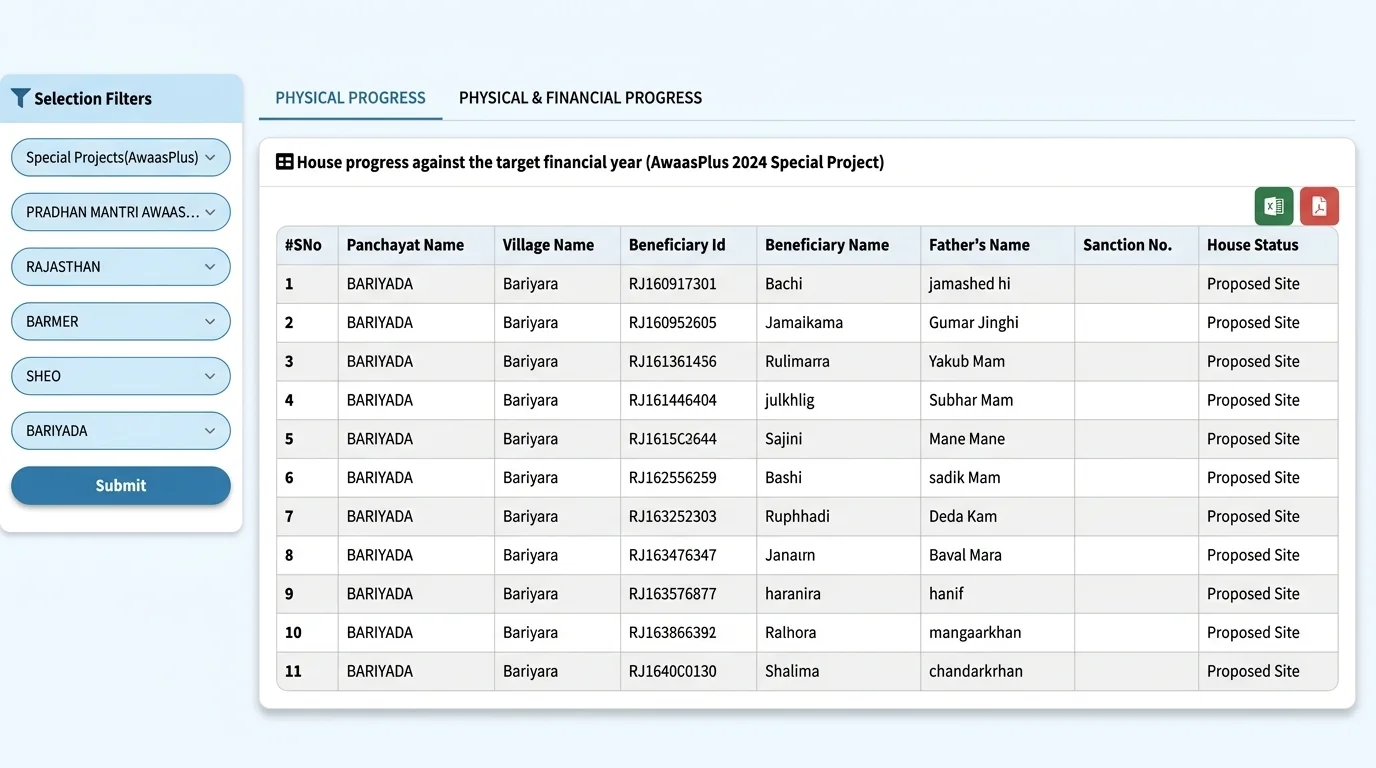The width and height of the screenshot is (1376, 768).
Task: Open the Special Projects(AwaasPlus) dropdown
Action: pyautogui.click(x=121, y=157)
